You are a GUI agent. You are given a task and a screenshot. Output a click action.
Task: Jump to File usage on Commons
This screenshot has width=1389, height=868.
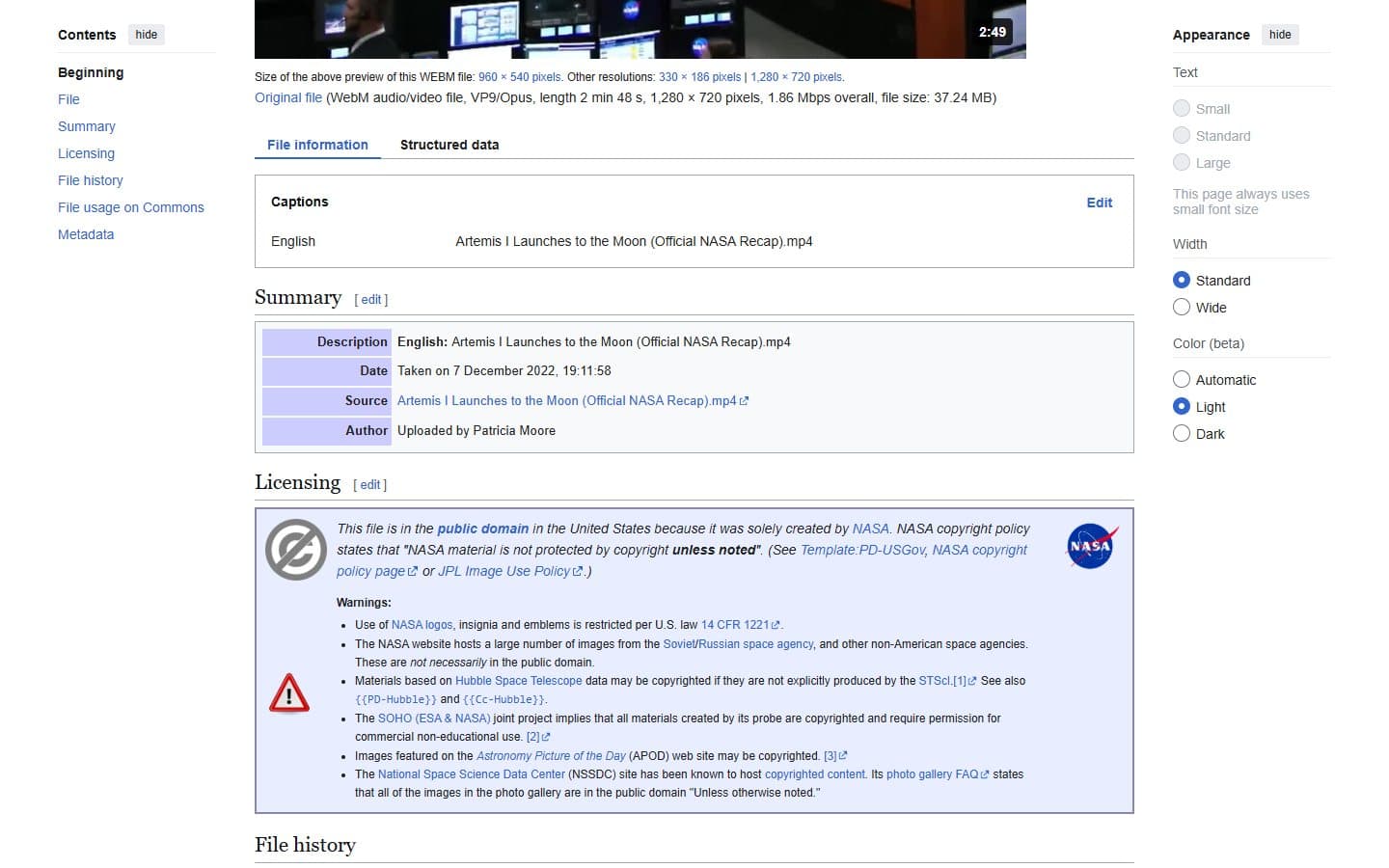click(131, 207)
